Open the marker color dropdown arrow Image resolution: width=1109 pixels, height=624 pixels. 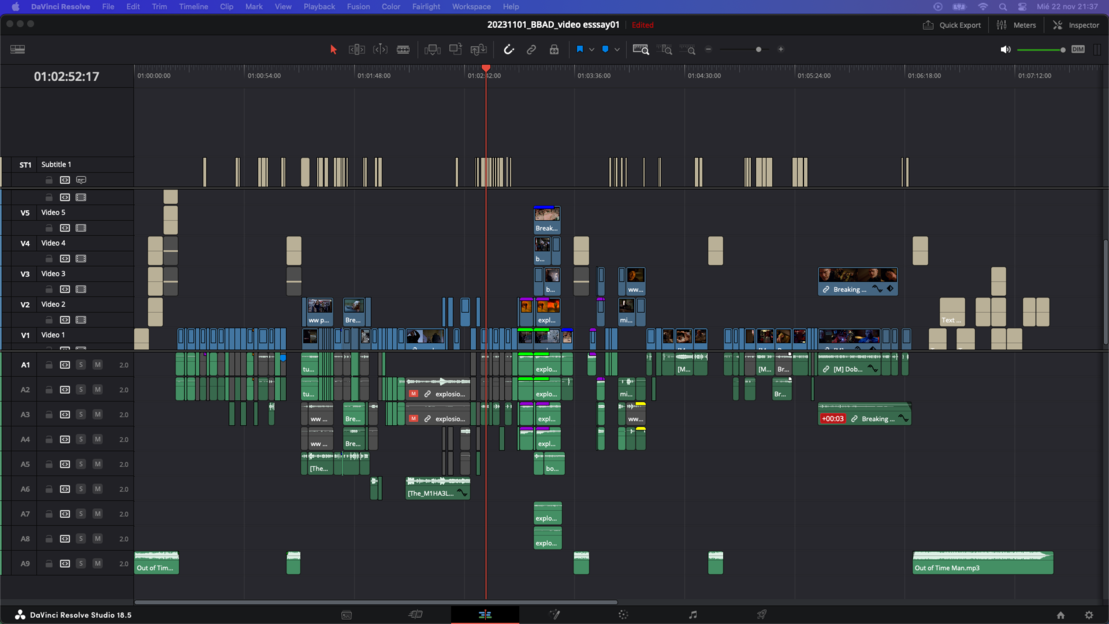tap(617, 49)
